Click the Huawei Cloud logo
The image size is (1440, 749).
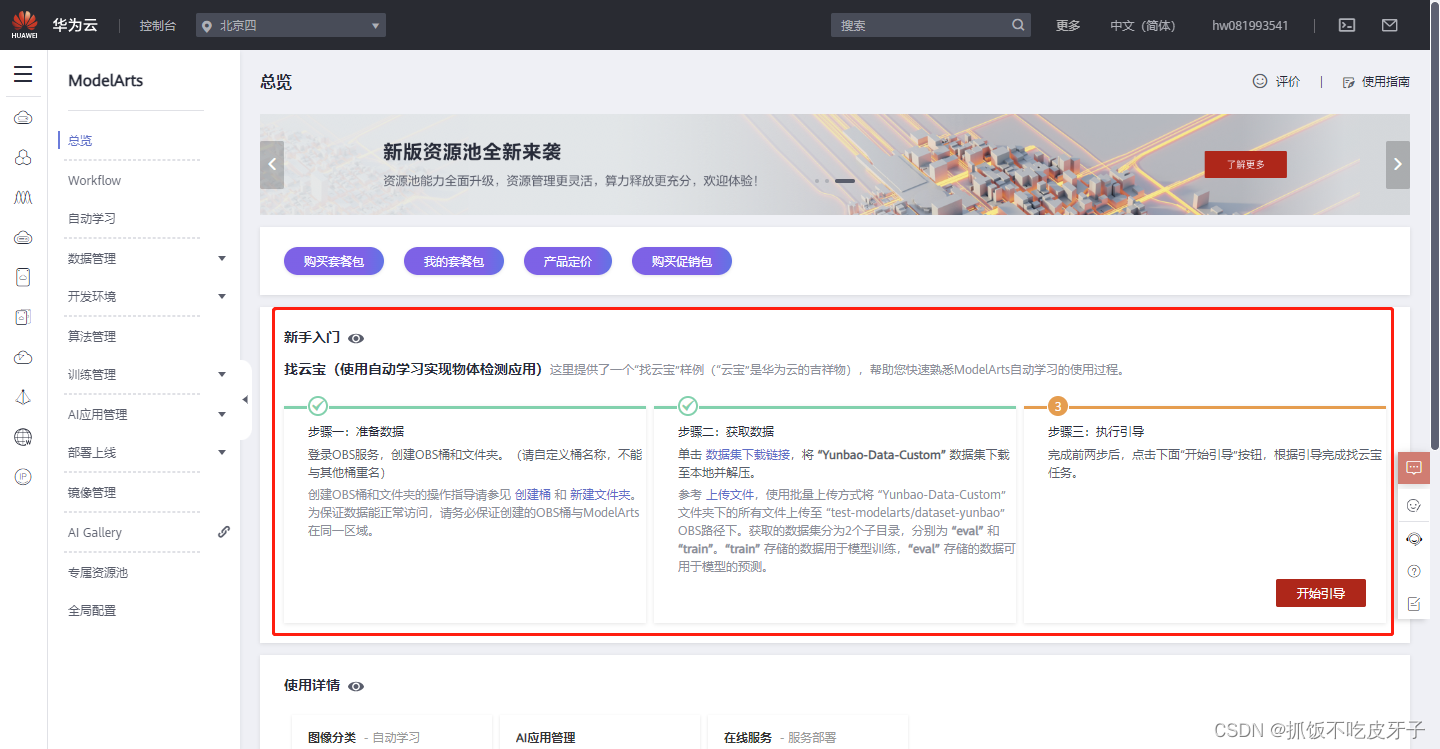pos(22,24)
